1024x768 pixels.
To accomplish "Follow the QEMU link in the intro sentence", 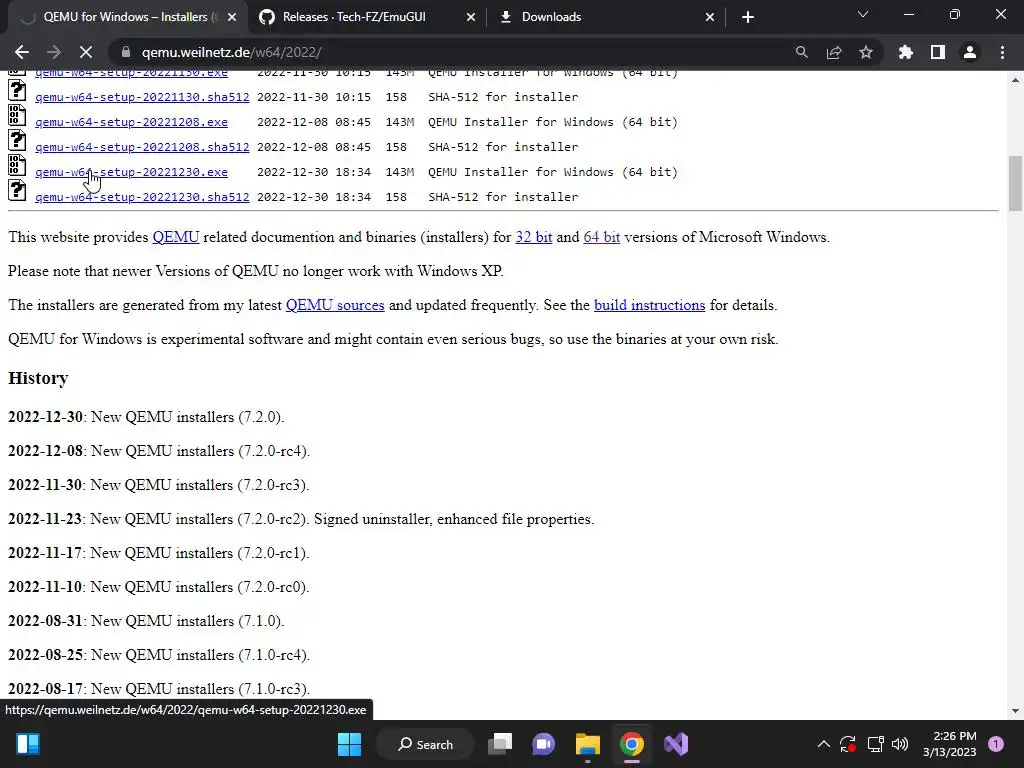I will [176, 237].
